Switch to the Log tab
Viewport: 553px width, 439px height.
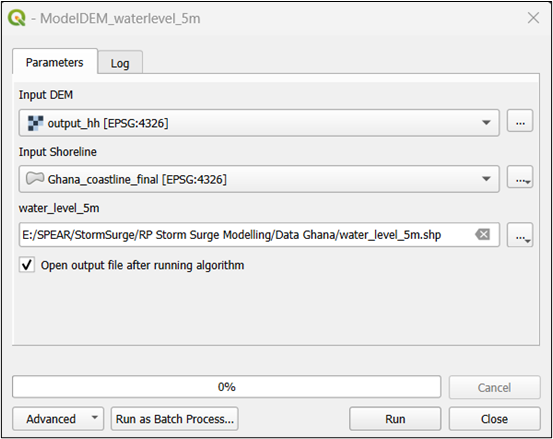click(x=120, y=63)
